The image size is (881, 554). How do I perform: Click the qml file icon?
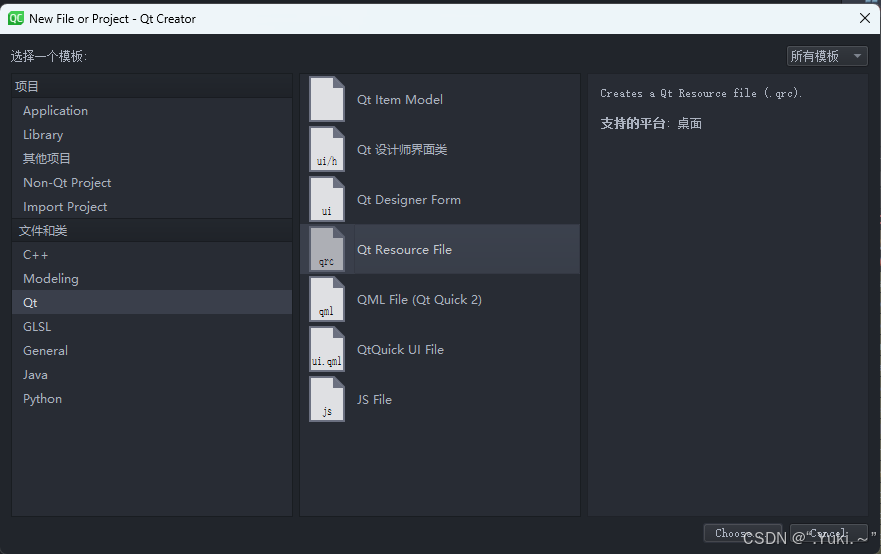coord(327,299)
